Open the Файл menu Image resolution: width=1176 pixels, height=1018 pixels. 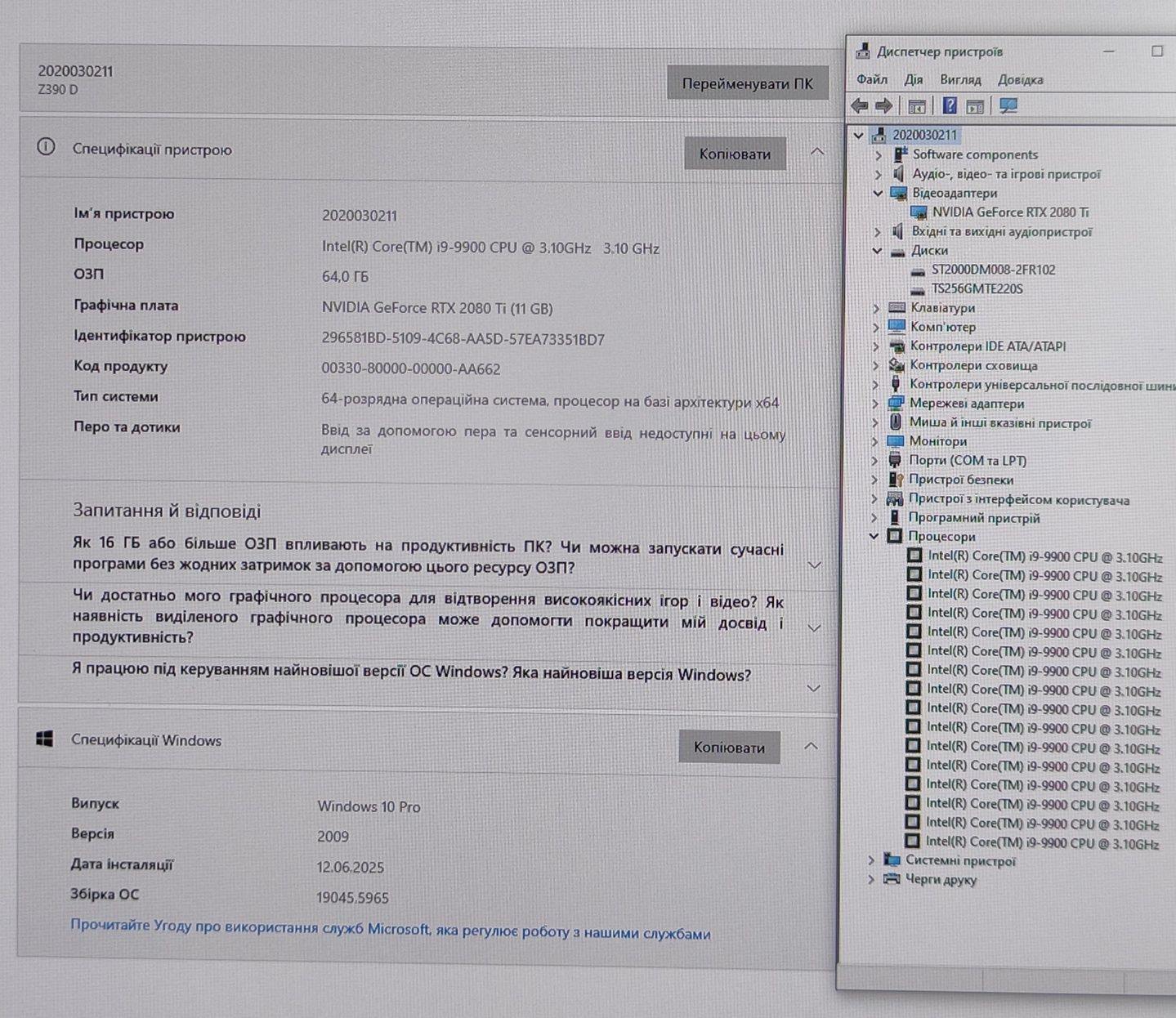872,79
